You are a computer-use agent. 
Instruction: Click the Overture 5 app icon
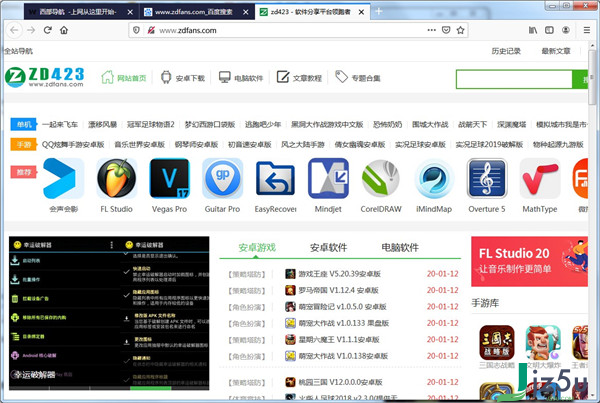[487, 178]
